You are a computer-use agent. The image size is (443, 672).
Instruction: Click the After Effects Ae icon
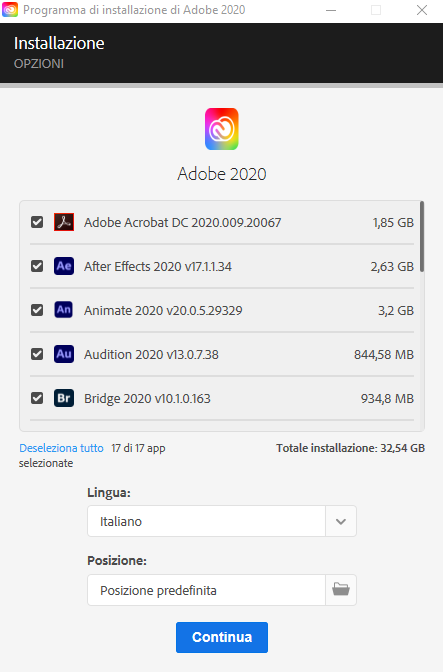(x=64, y=266)
